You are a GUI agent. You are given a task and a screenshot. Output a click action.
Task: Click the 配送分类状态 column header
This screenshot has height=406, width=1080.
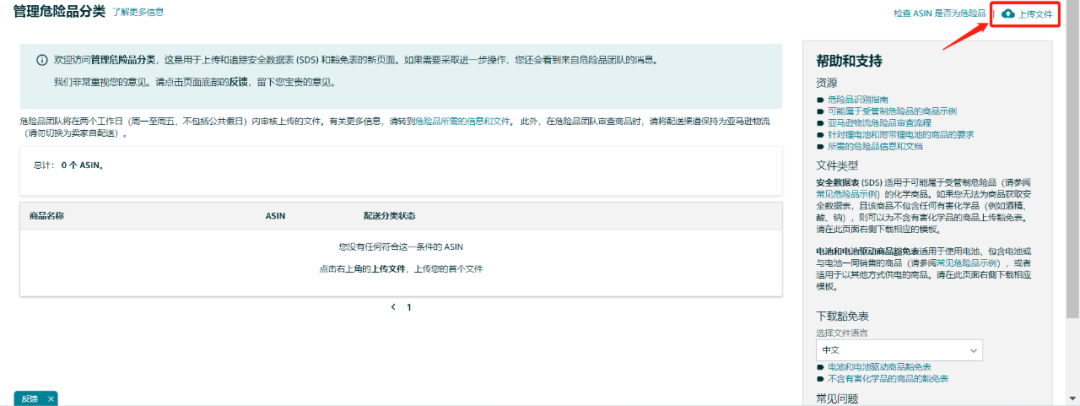click(x=389, y=215)
